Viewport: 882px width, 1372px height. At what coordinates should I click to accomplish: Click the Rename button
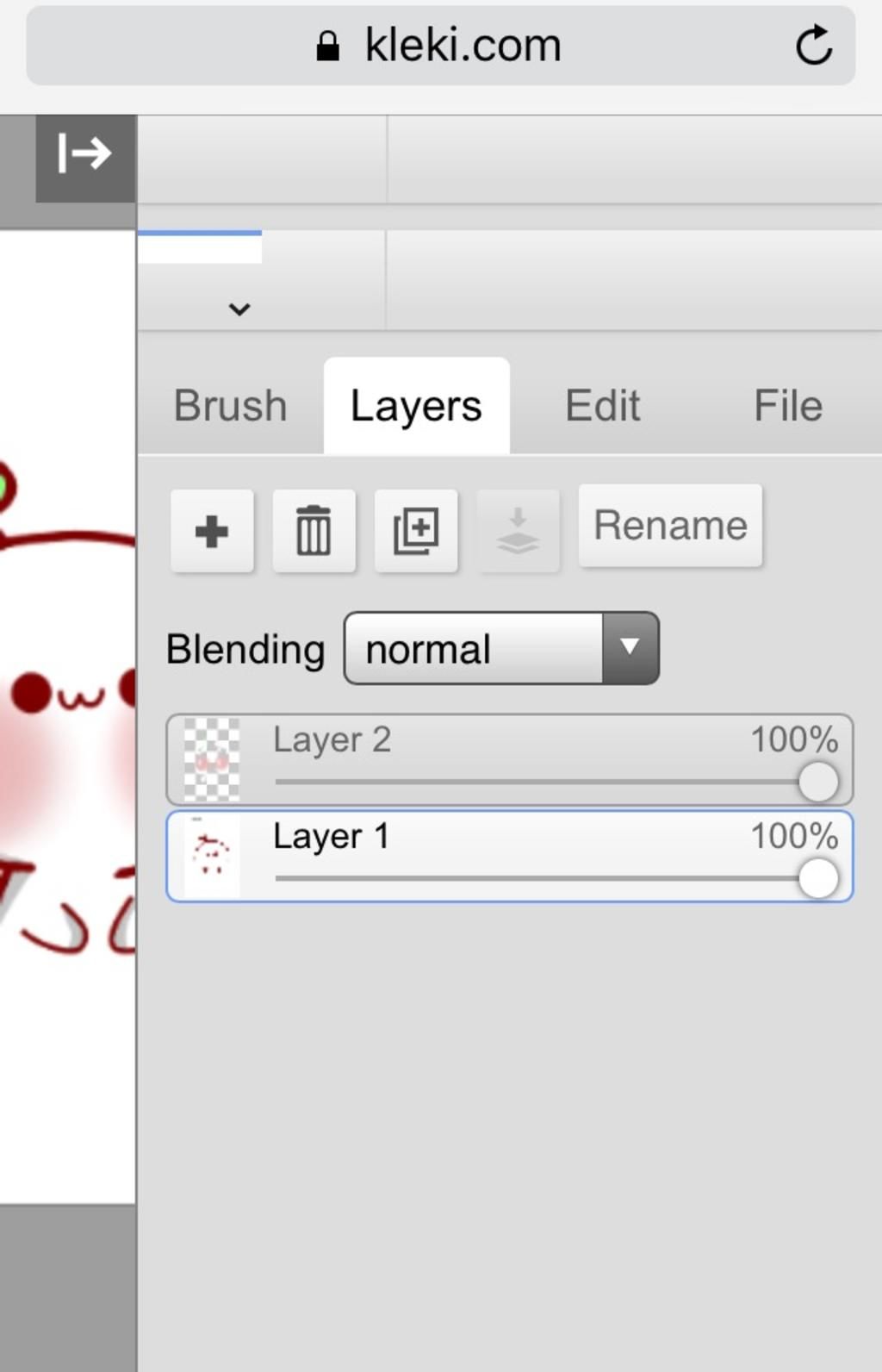tap(670, 526)
